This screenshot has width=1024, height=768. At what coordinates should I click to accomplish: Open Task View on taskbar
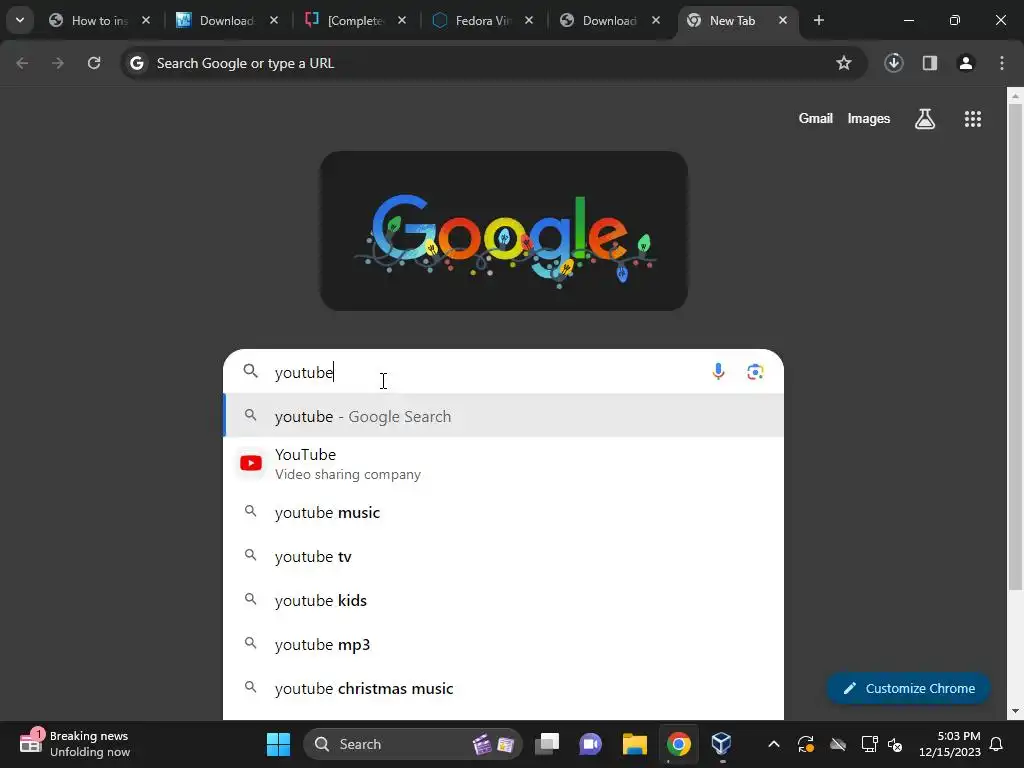(x=547, y=744)
